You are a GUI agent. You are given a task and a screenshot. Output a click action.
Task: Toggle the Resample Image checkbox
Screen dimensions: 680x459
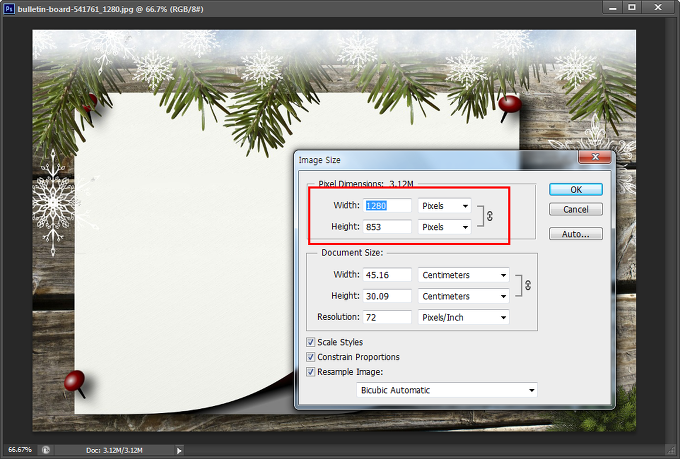tap(311, 372)
